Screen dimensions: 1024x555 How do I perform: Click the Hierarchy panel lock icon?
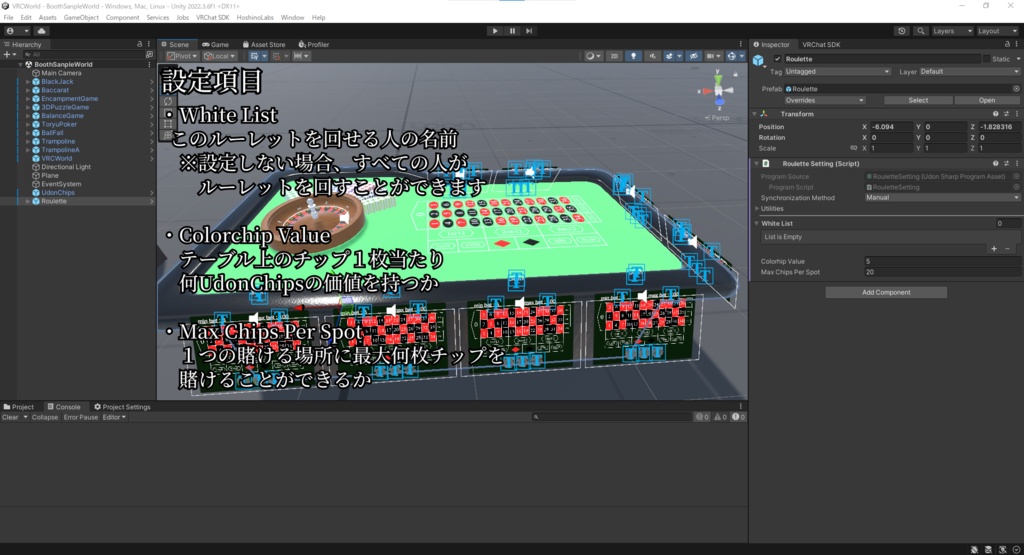(x=139, y=44)
